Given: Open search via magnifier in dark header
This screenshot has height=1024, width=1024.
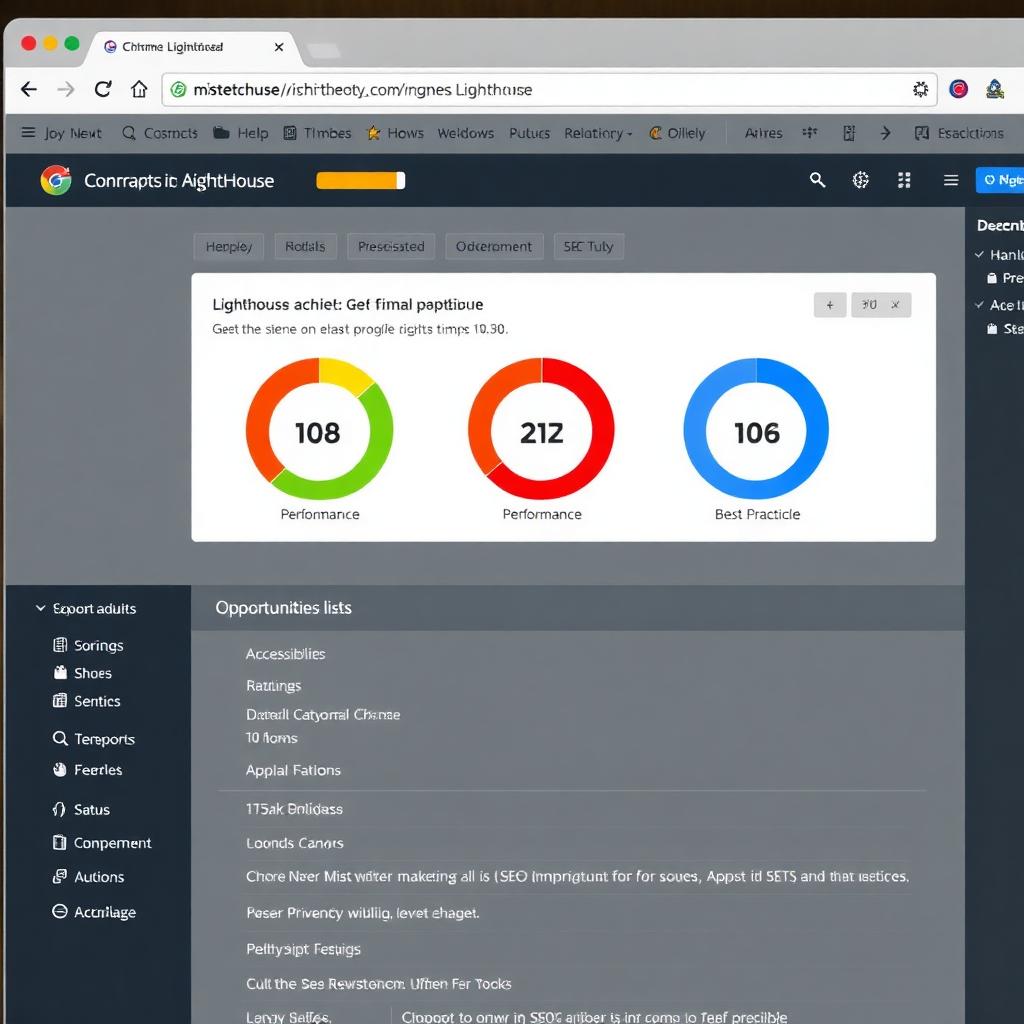Looking at the screenshot, I should (817, 180).
